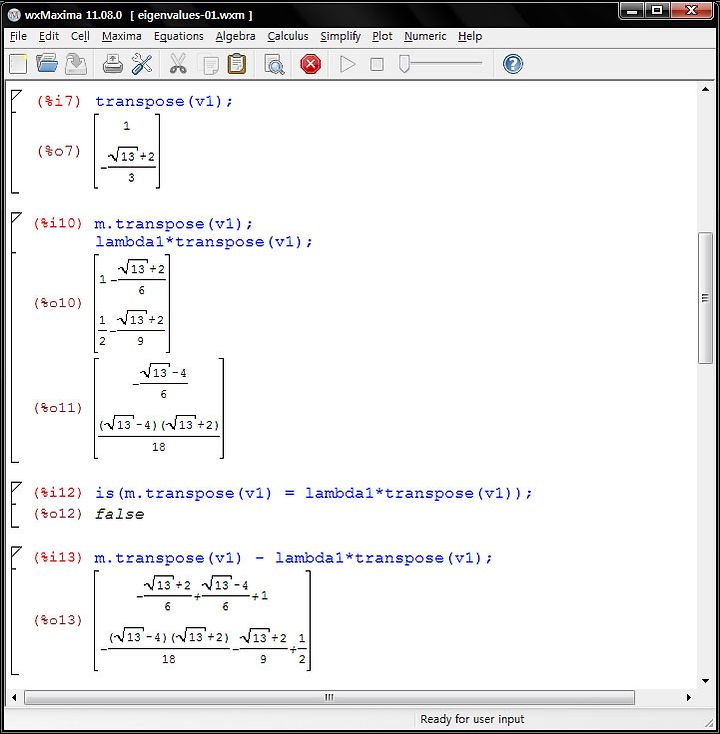
Task: Click the Ready for user input status text
Action: point(472,719)
